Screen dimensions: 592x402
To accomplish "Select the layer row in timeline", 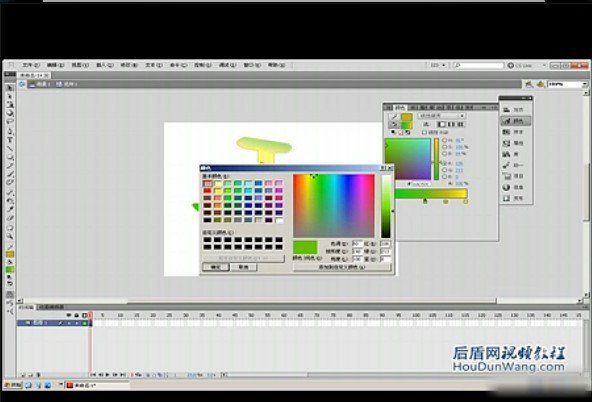I will point(53,323).
